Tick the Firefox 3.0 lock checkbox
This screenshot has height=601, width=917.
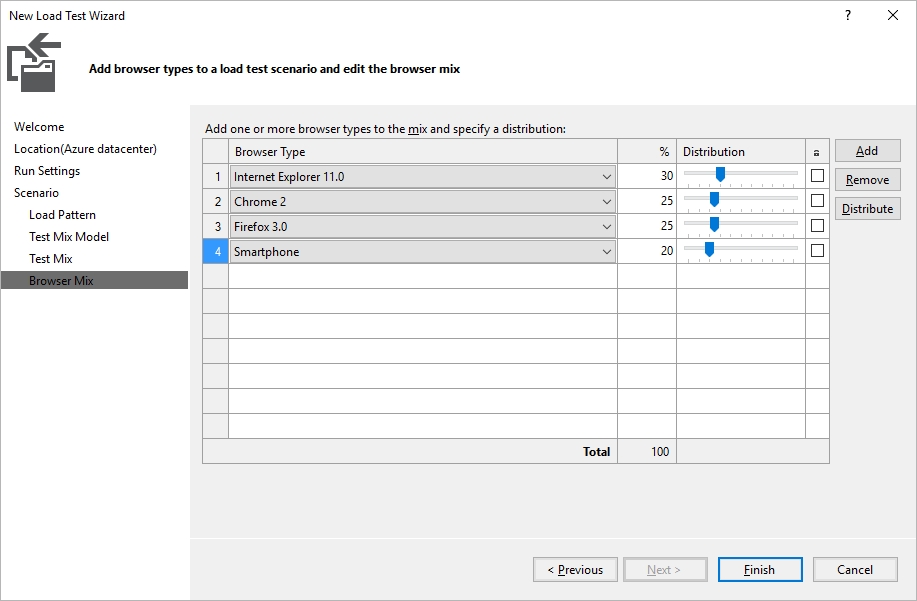(817, 226)
